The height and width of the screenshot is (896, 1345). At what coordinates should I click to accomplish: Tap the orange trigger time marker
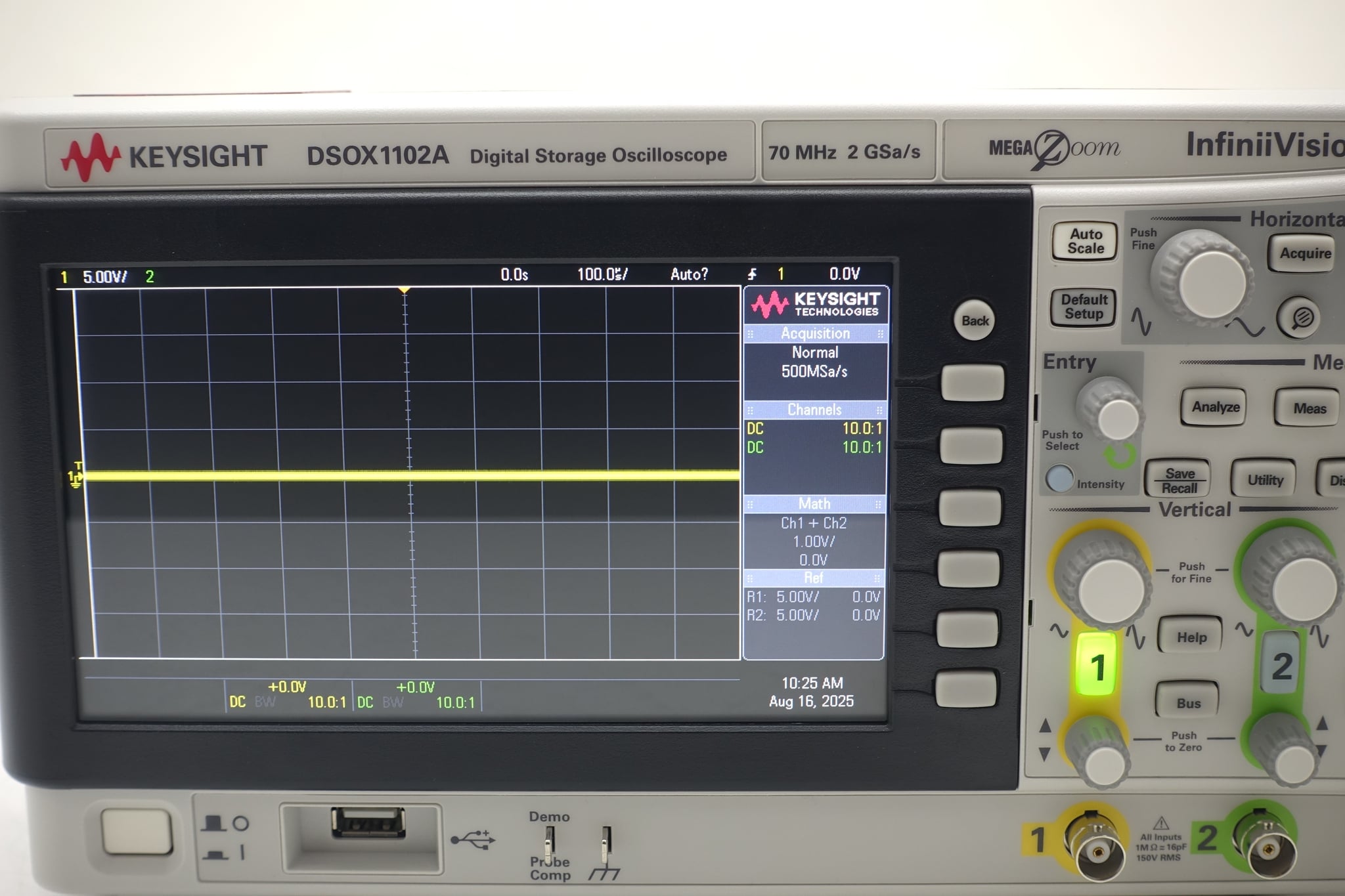click(405, 290)
